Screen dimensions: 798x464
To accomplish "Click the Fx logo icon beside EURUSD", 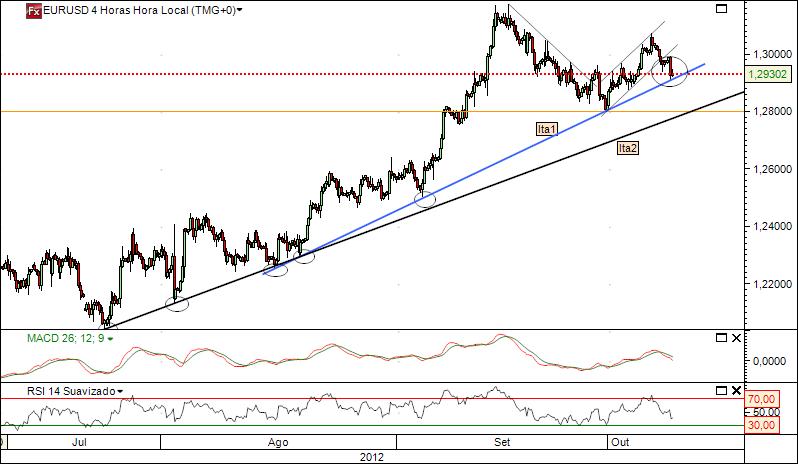I will point(34,11).
